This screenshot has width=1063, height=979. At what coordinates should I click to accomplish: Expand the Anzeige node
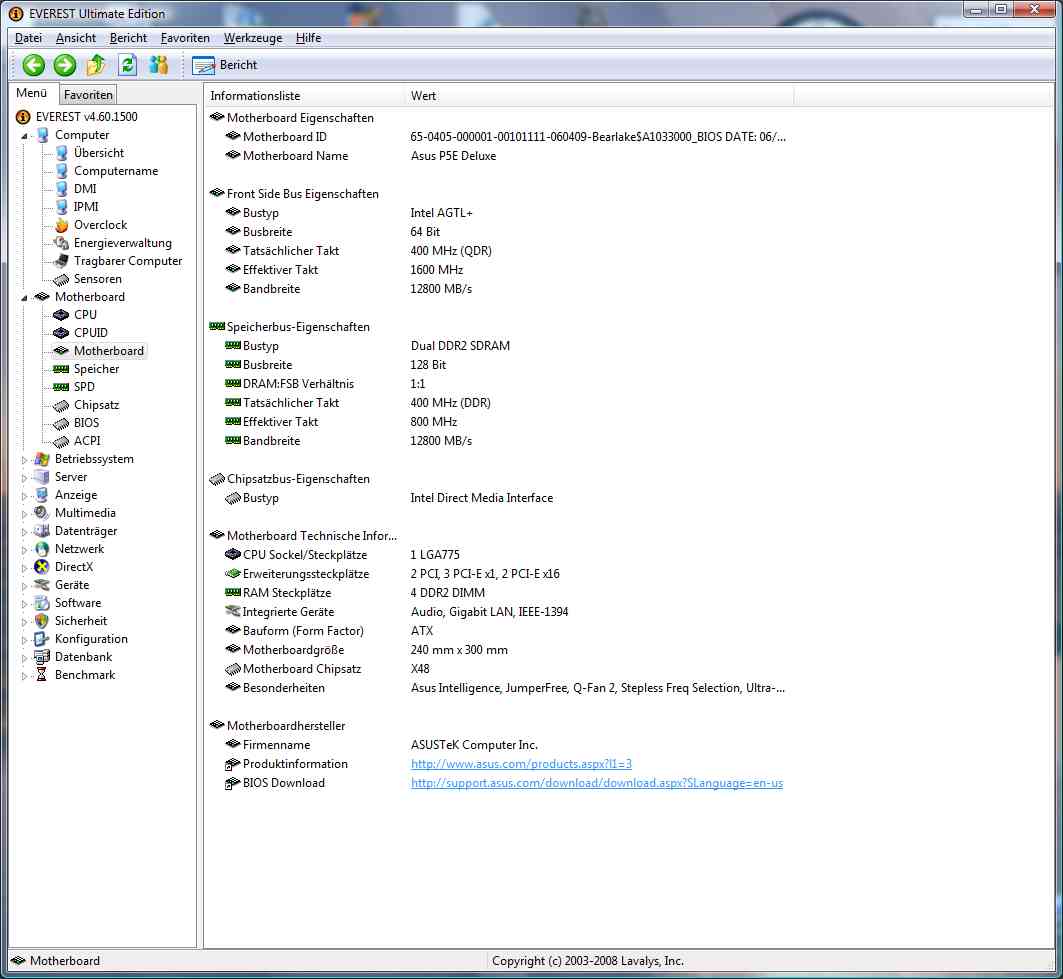tap(24, 496)
